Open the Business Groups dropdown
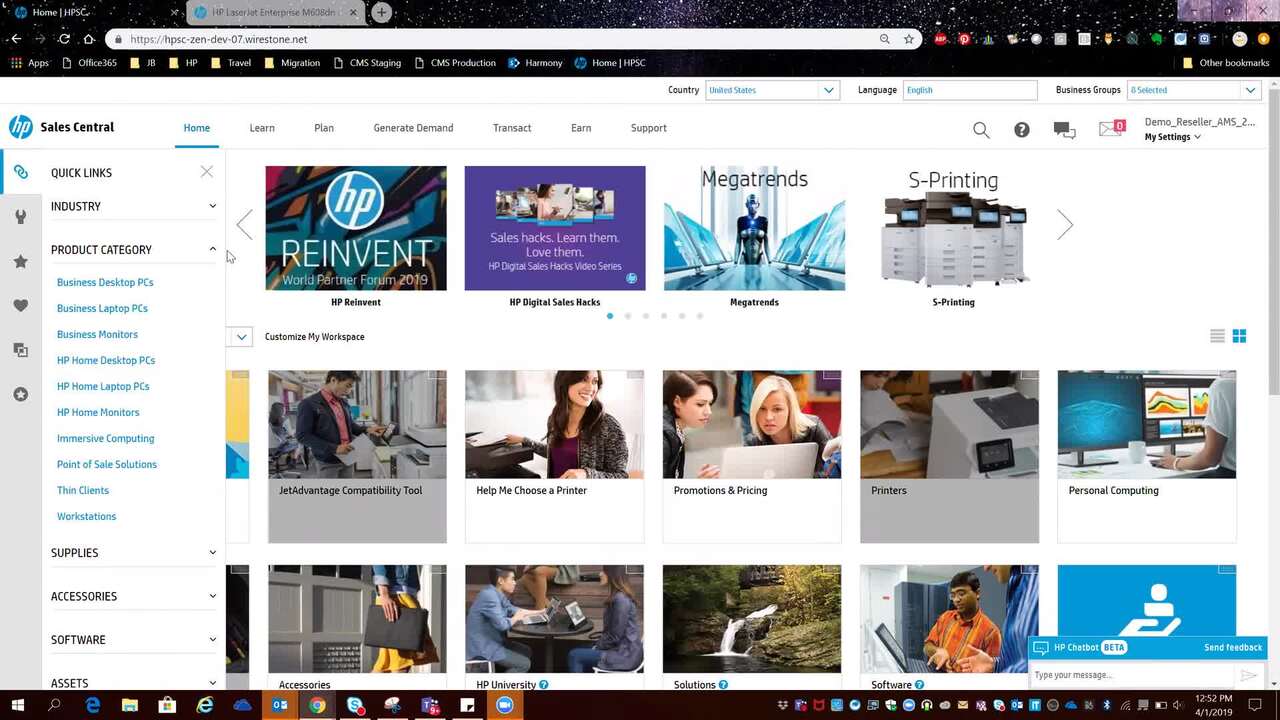This screenshot has height=720, width=1280. point(1194,90)
